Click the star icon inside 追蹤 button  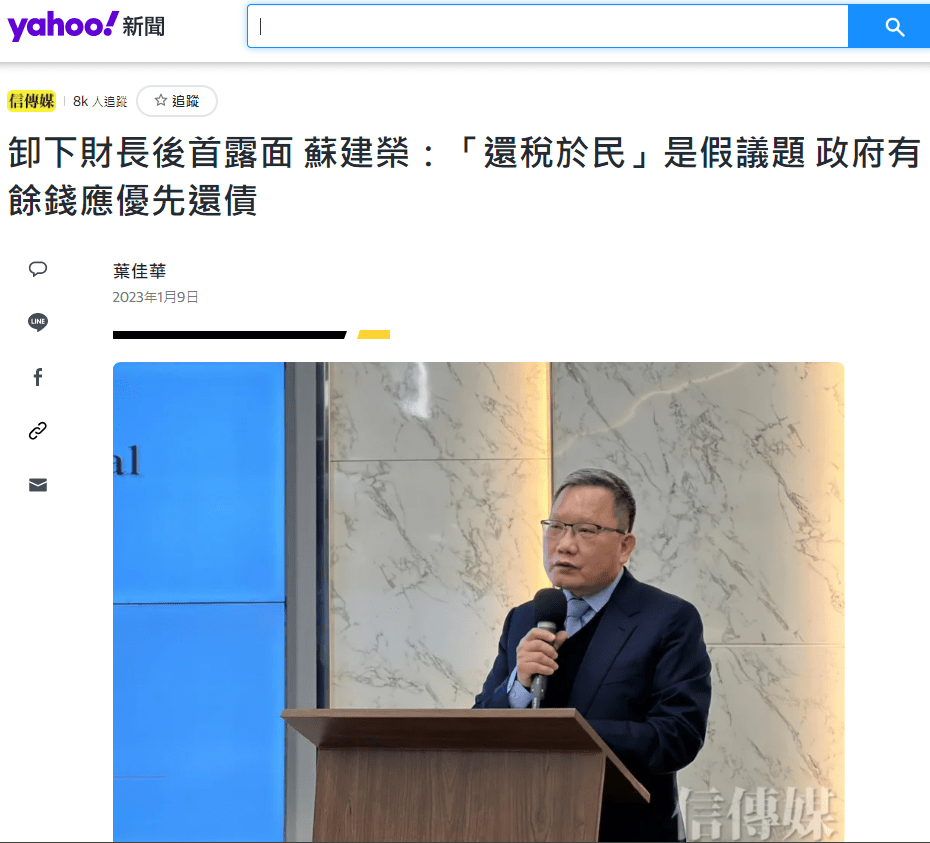(x=161, y=100)
